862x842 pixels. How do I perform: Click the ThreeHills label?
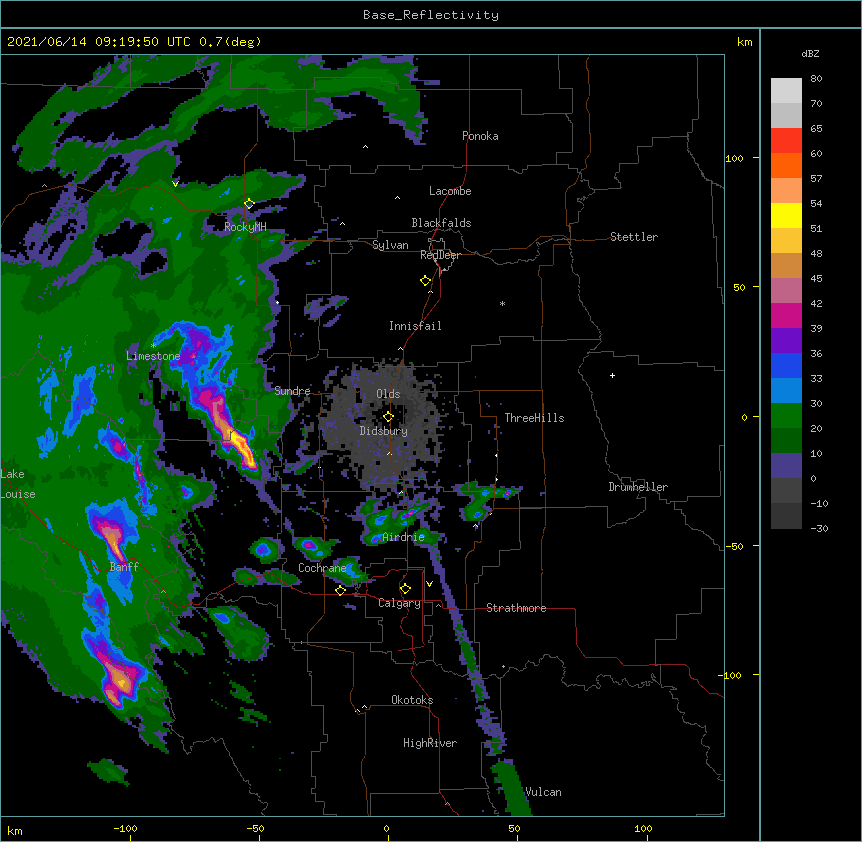534,418
